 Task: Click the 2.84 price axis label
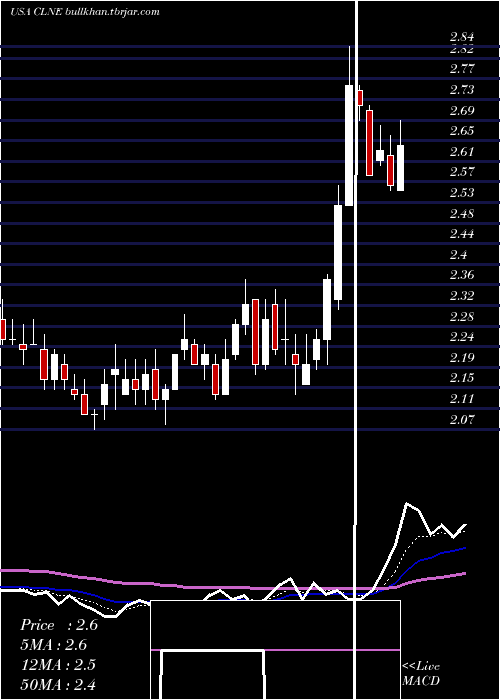[462, 37]
